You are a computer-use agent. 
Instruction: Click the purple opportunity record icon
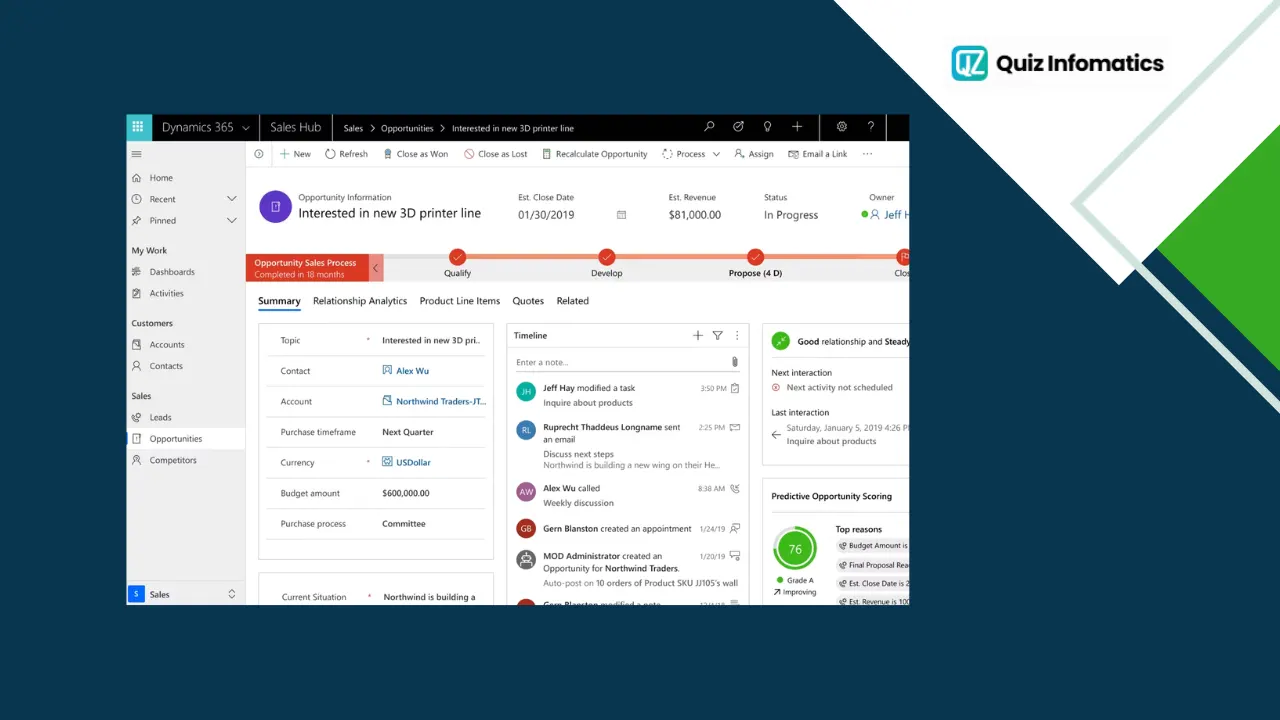(x=275, y=206)
